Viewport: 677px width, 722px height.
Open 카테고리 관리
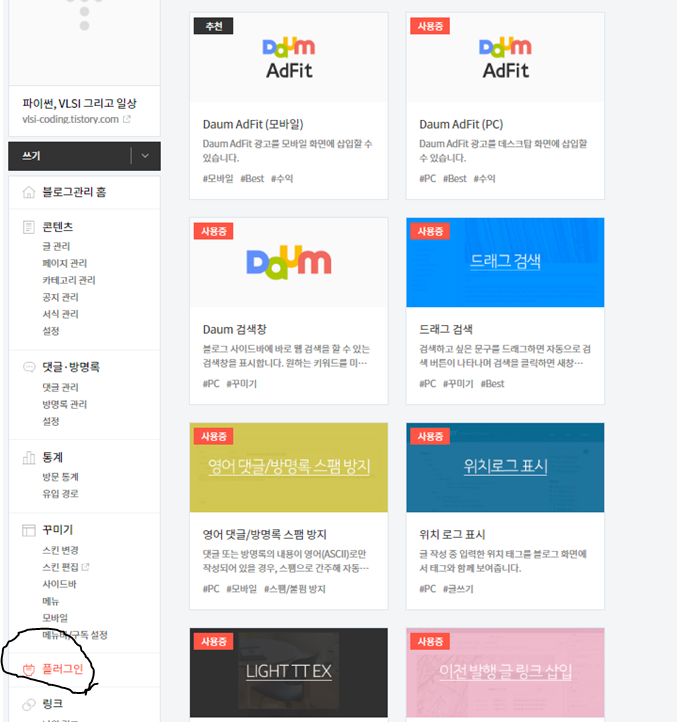[69, 280]
